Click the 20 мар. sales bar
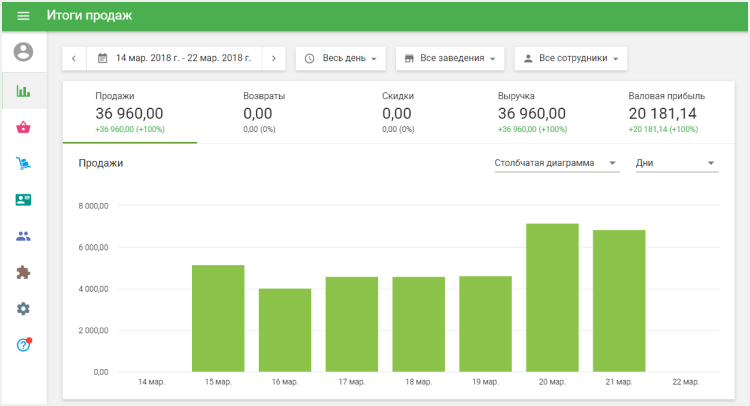750x406 pixels. tap(552, 297)
